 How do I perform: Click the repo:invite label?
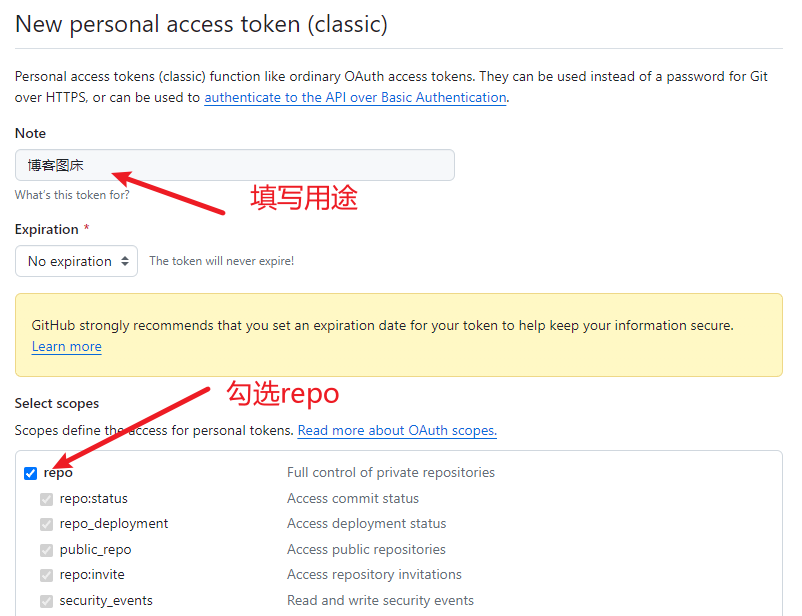coord(92,575)
